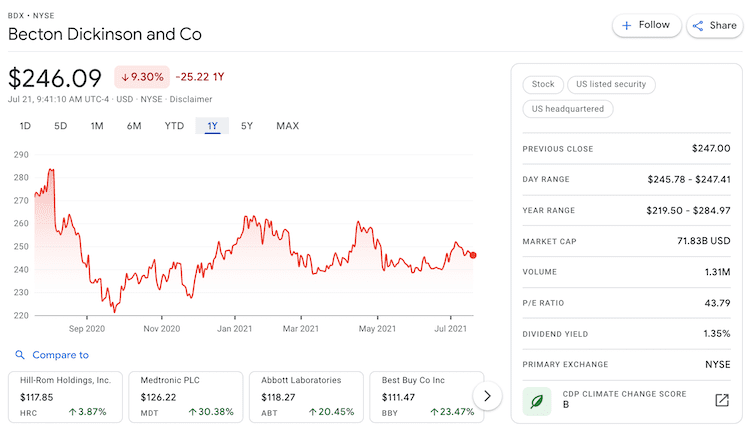
Task: Click the US headquartered chip
Action: [568, 109]
